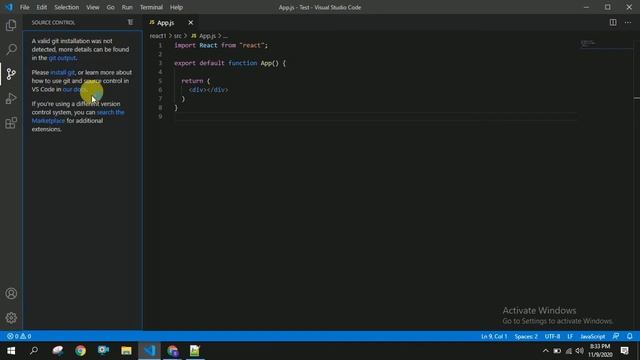
Task: Change indentation via 'Spaces: 2'
Action: (526, 336)
